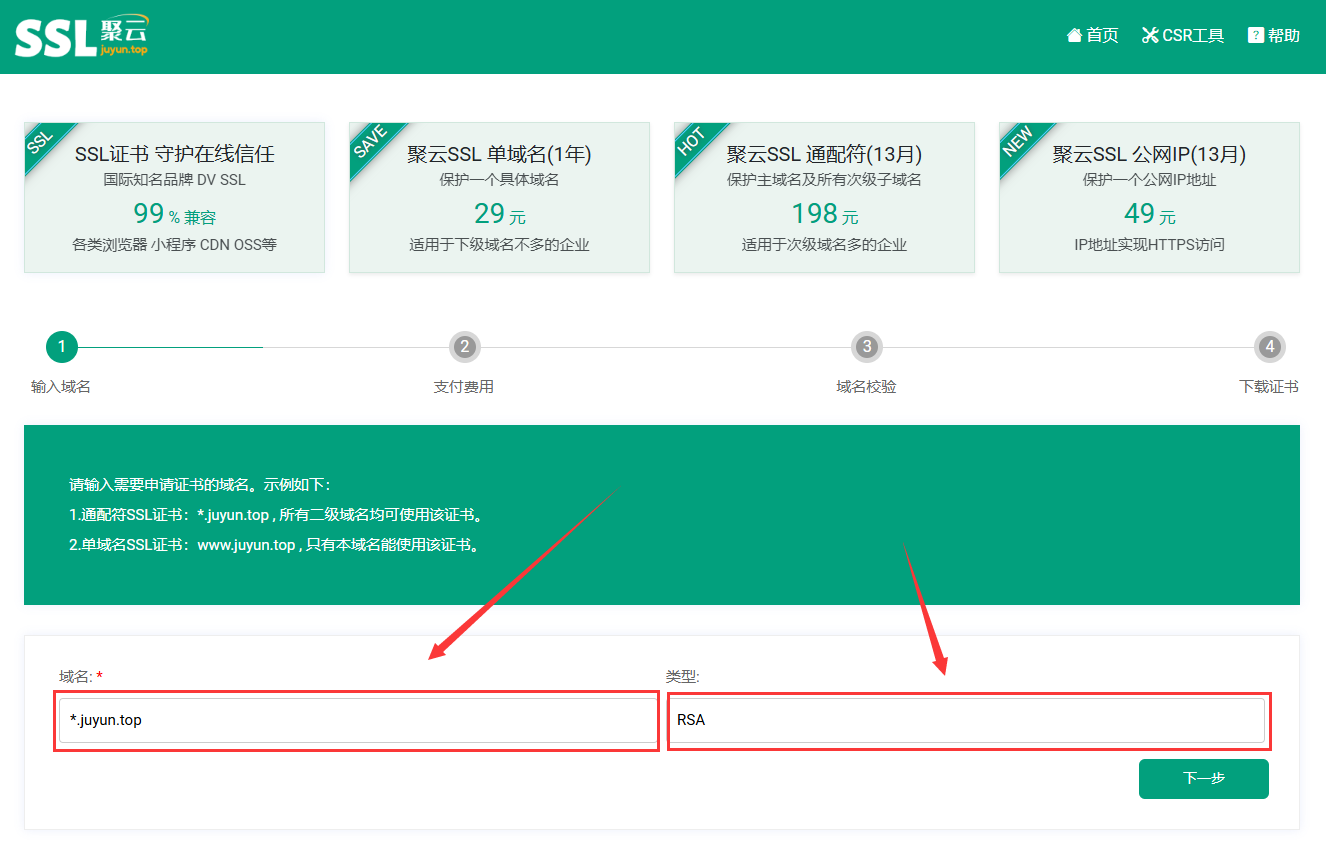Screen dimensions: 1326x846
Task: Click 国际知名品牌 DV SSL text
Action: pyautogui.click(x=174, y=180)
